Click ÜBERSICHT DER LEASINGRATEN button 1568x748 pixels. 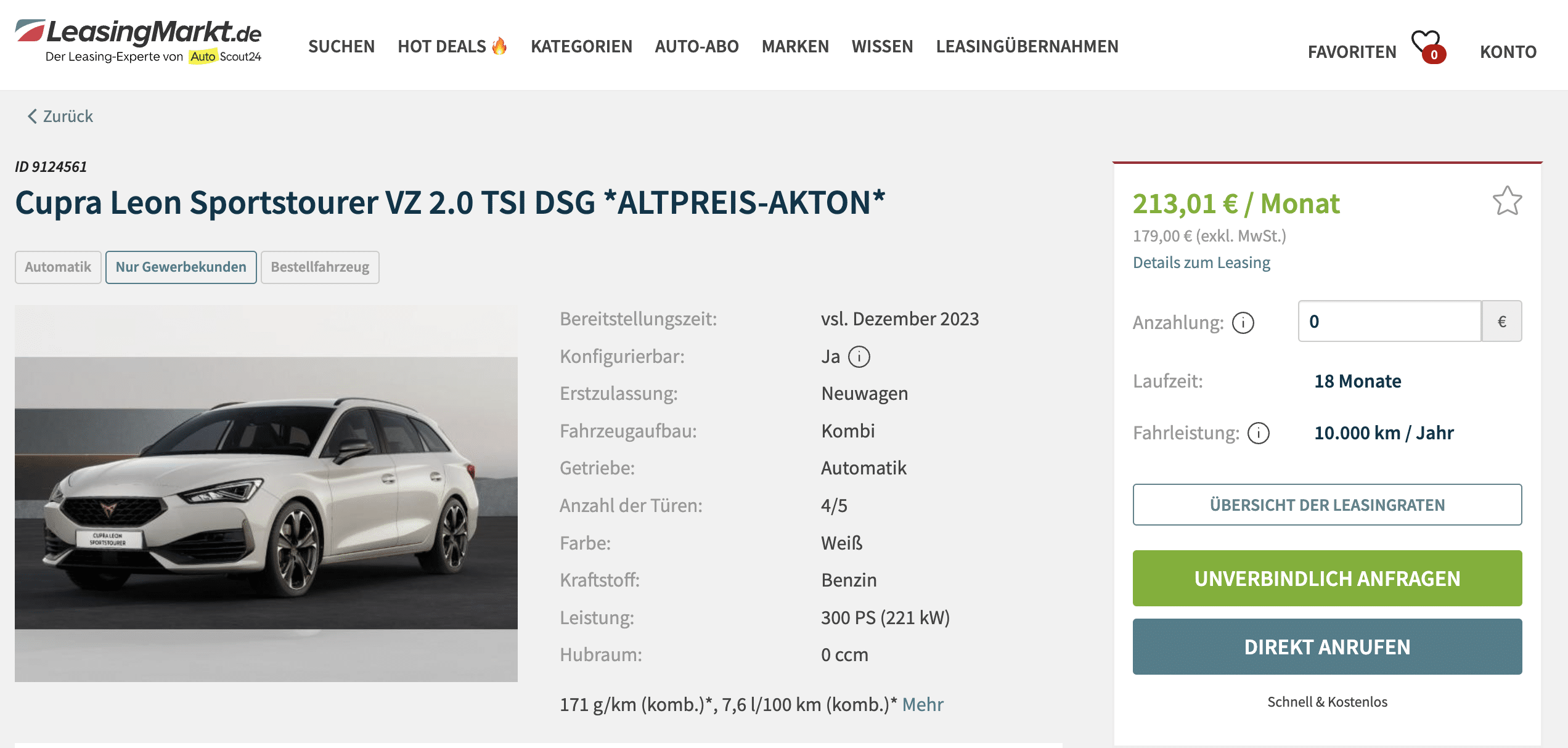point(1327,505)
